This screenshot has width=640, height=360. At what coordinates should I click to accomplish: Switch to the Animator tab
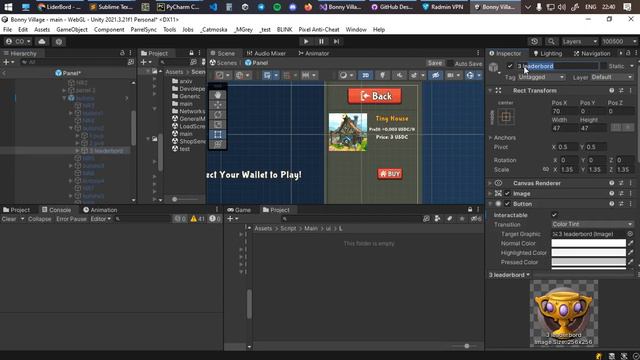(313, 53)
